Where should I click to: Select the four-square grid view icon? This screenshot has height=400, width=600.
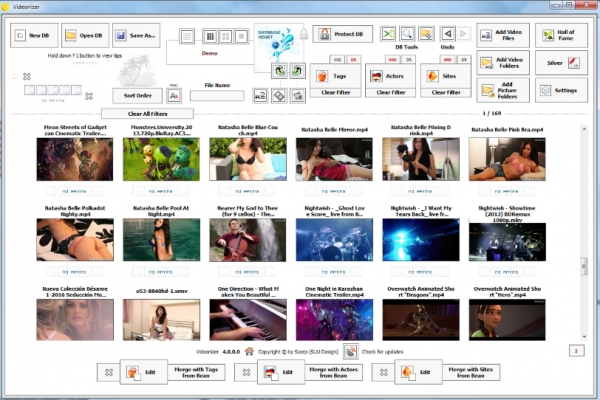pyautogui.click(x=226, y=36)
